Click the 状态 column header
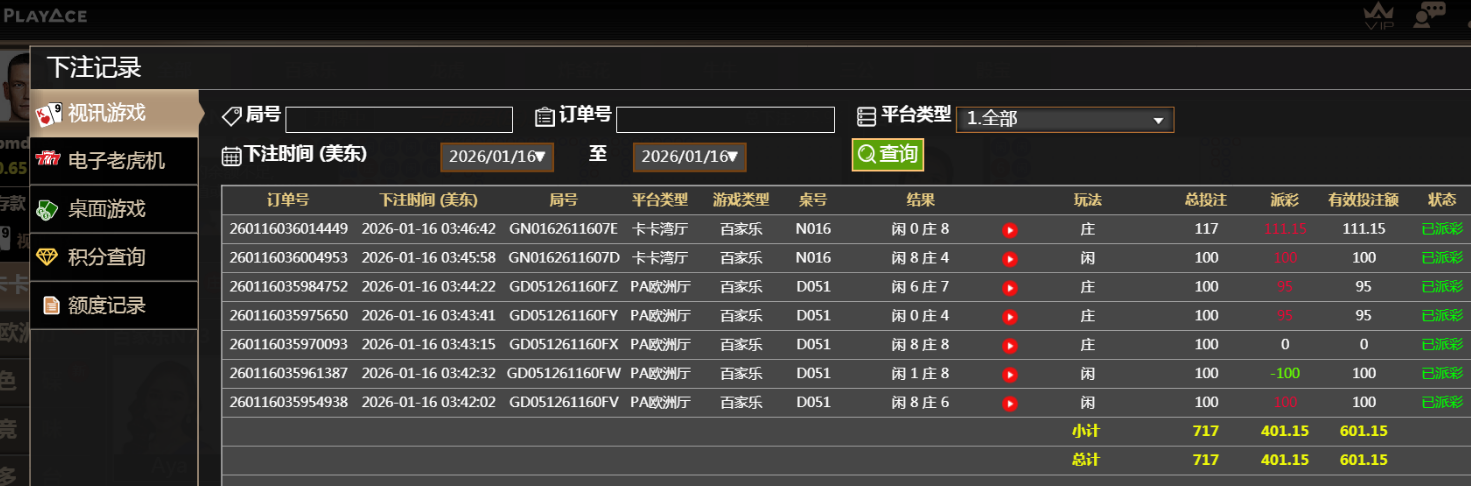Screen dimensions: 1471x486 pos(1442,200)
